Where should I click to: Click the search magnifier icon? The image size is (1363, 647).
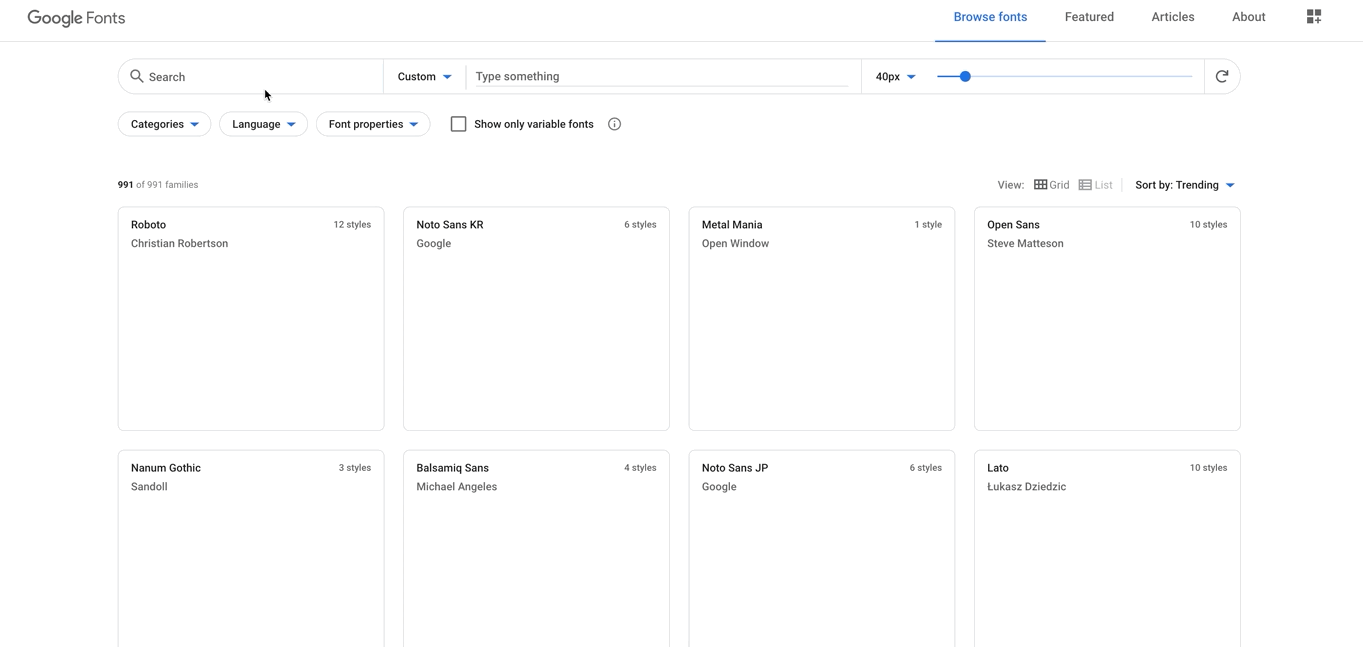click(x=136, y=76)
